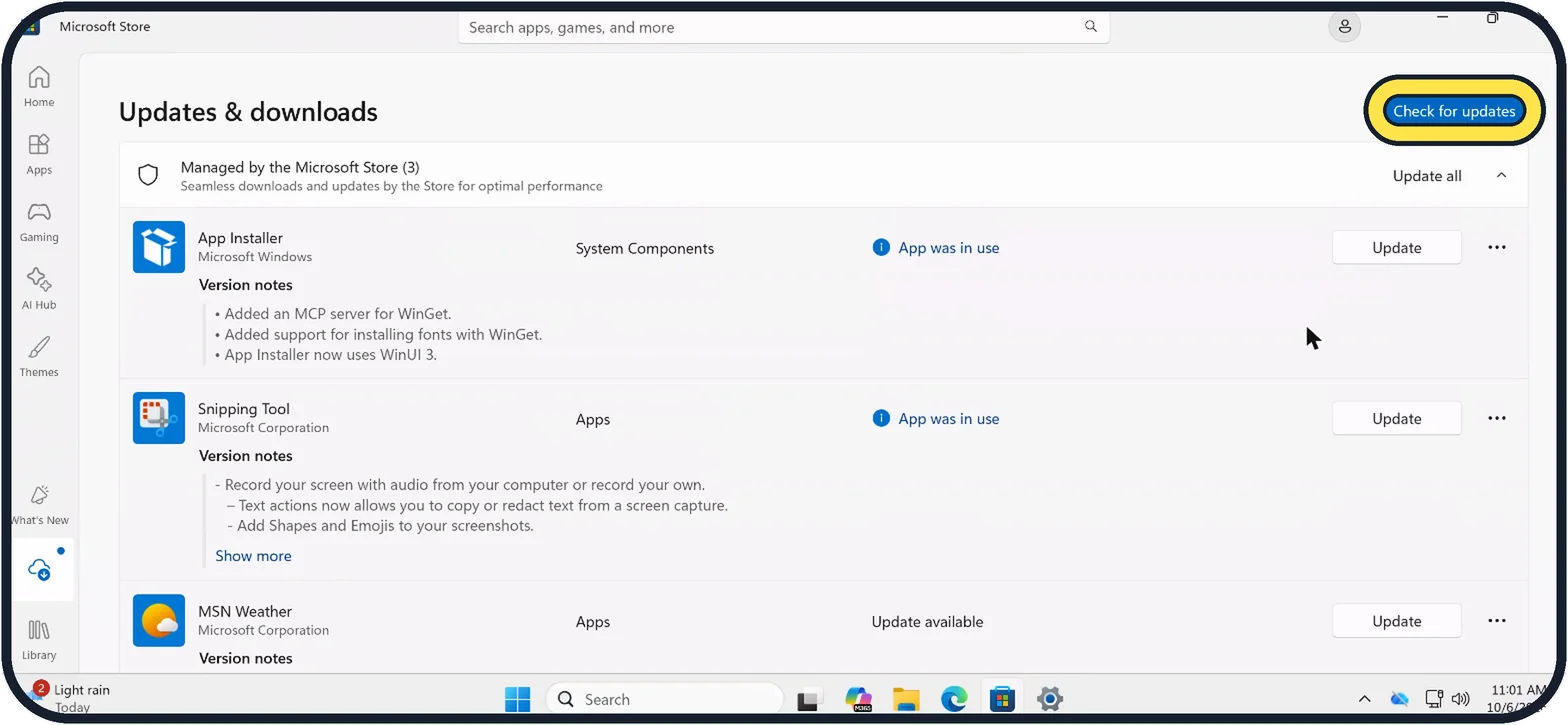Open Microsoft Edge from the taskbar
The height and width of the screenshot is (725, 1568).
point(954,699)
